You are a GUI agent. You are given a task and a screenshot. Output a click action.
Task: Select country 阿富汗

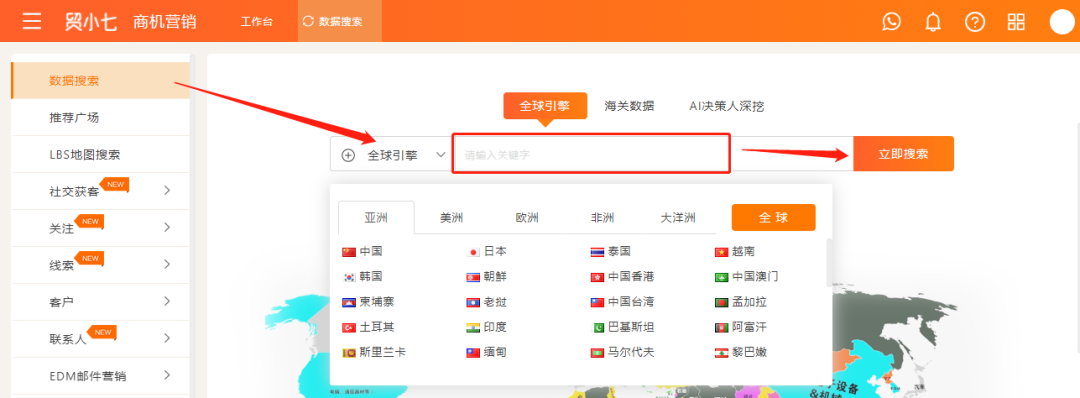741,327
